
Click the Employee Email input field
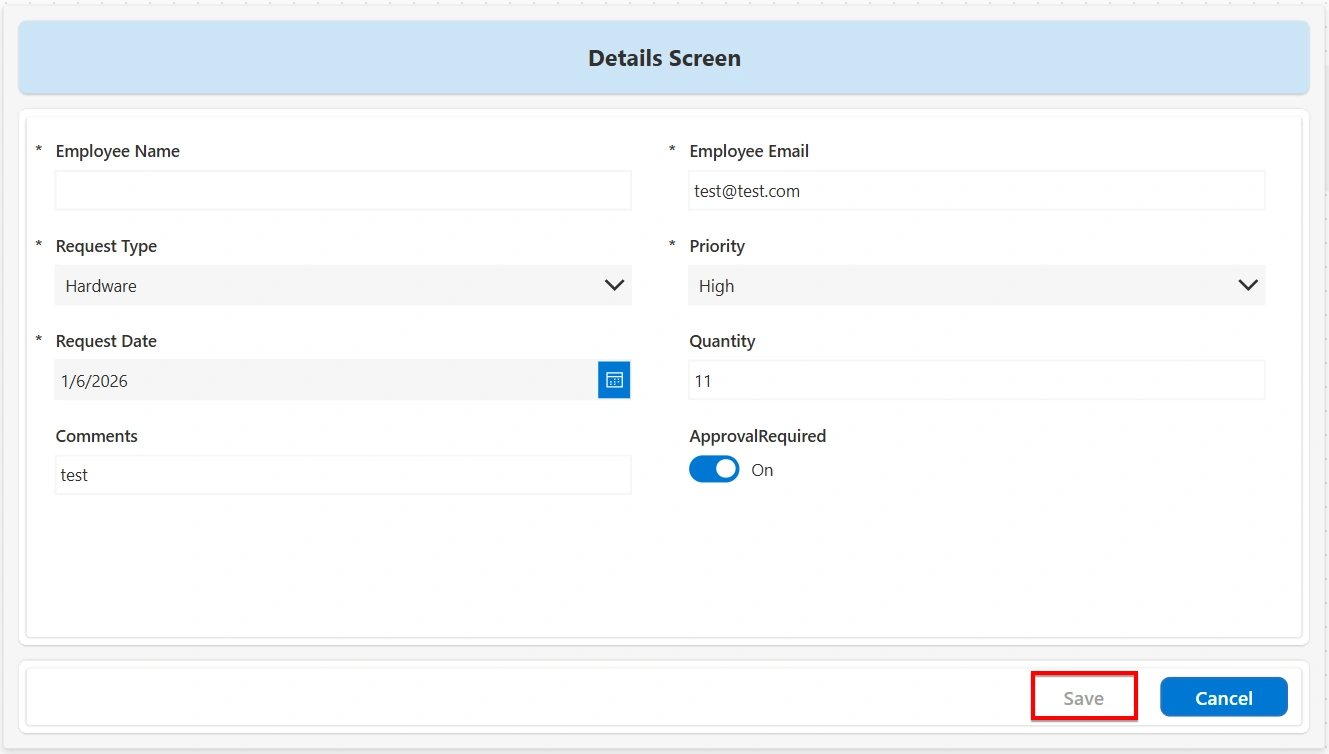tap(977, 190)
